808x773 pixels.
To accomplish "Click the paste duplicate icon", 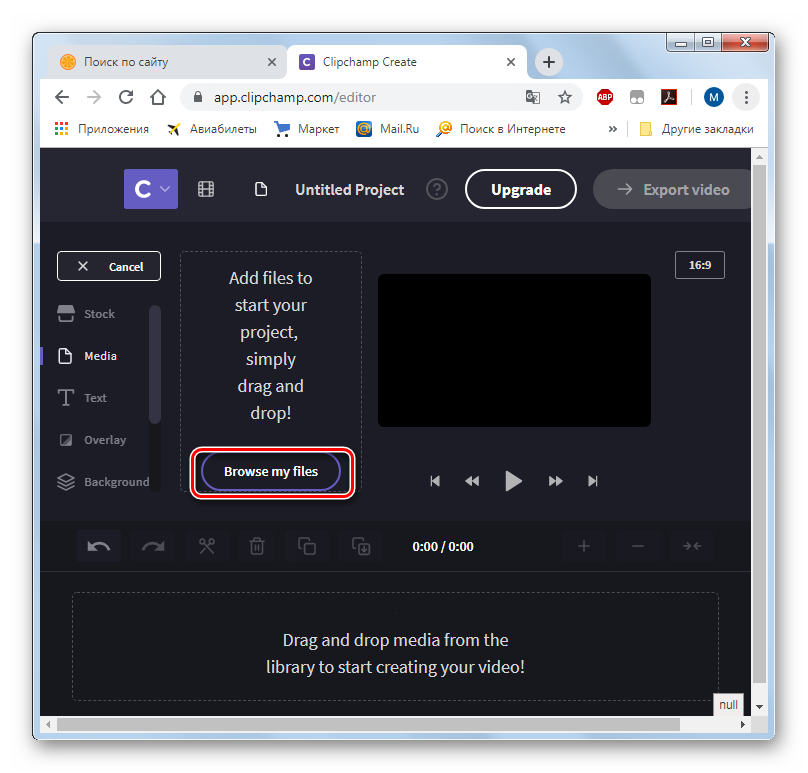I will tap(361, 546).
